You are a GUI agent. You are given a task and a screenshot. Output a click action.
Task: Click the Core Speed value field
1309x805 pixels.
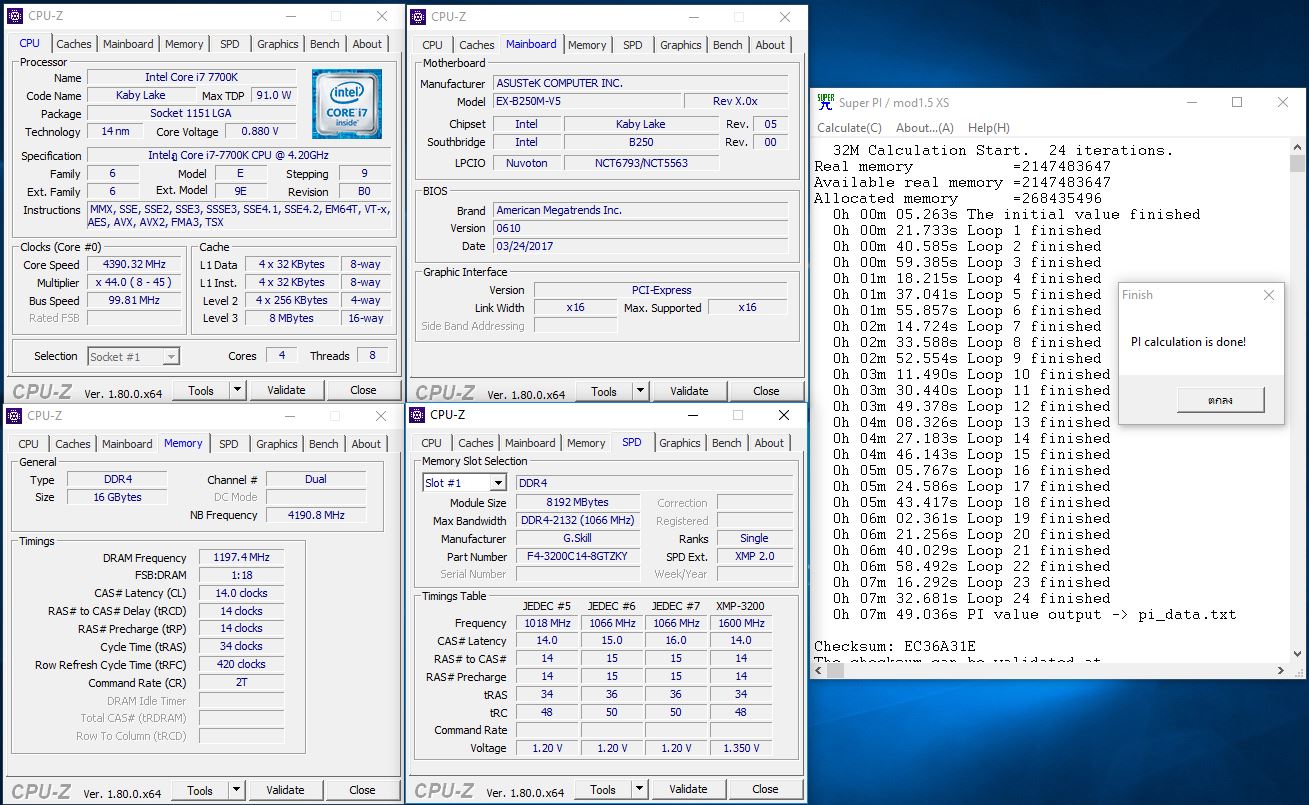[134, 265]
